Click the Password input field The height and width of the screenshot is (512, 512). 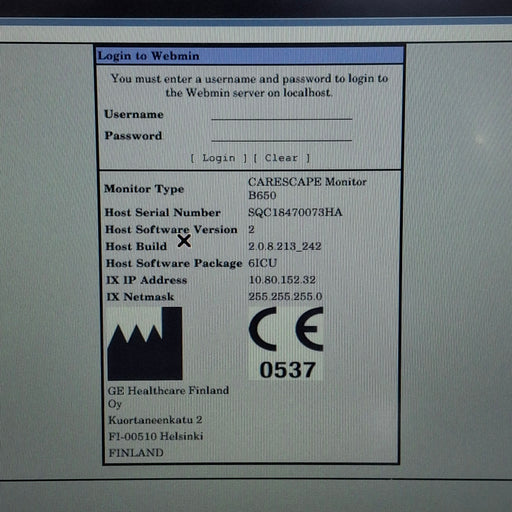(x=282, y=135)
